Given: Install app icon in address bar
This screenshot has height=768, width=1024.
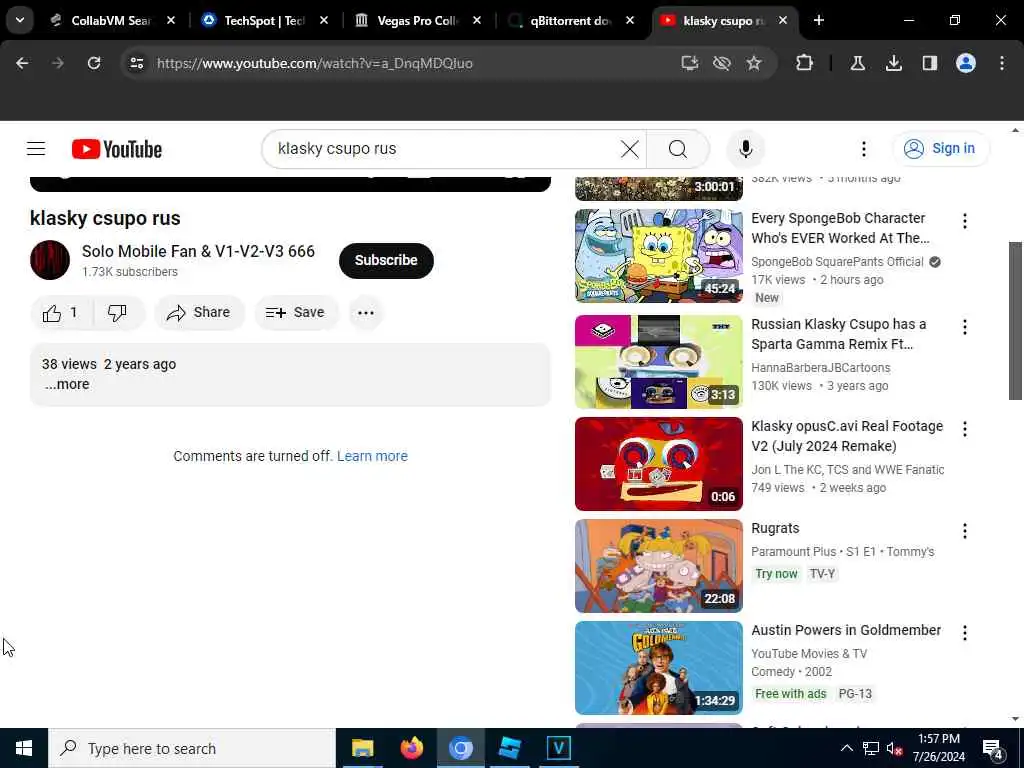Looking at the screenshot, I should pos(690,63).
